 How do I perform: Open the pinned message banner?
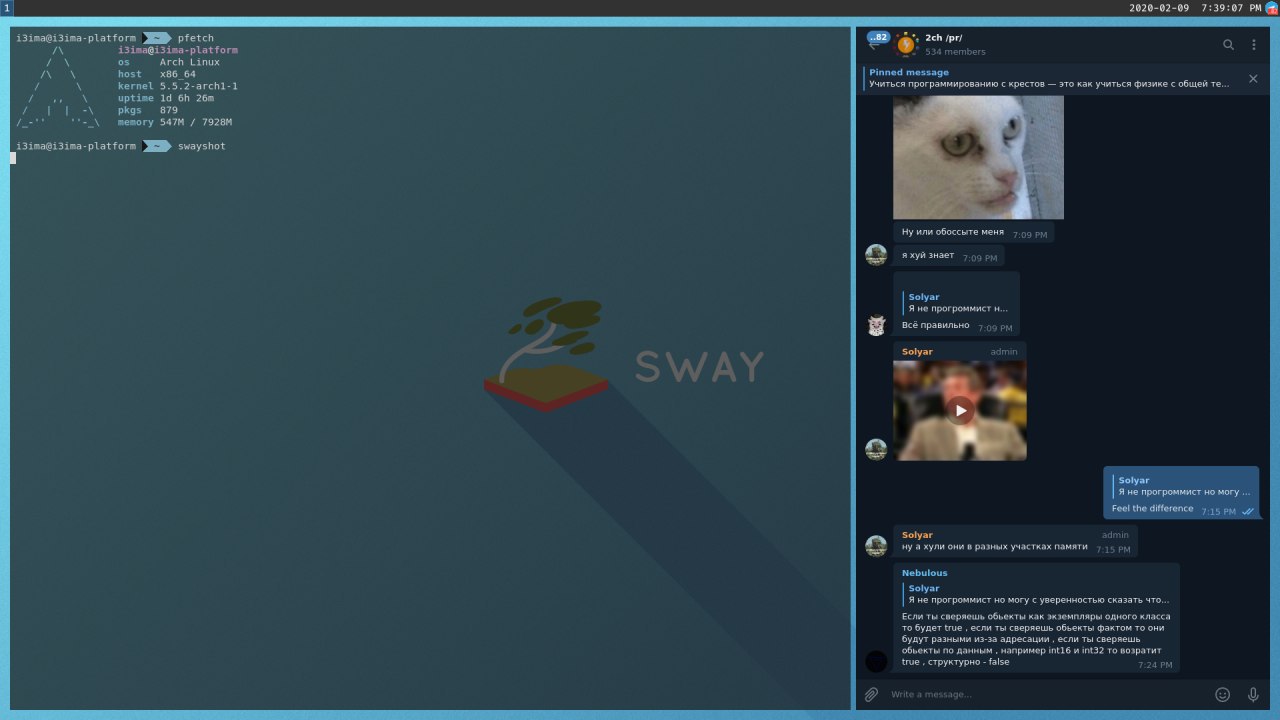pyautogui.click(x=1050, y=78)
